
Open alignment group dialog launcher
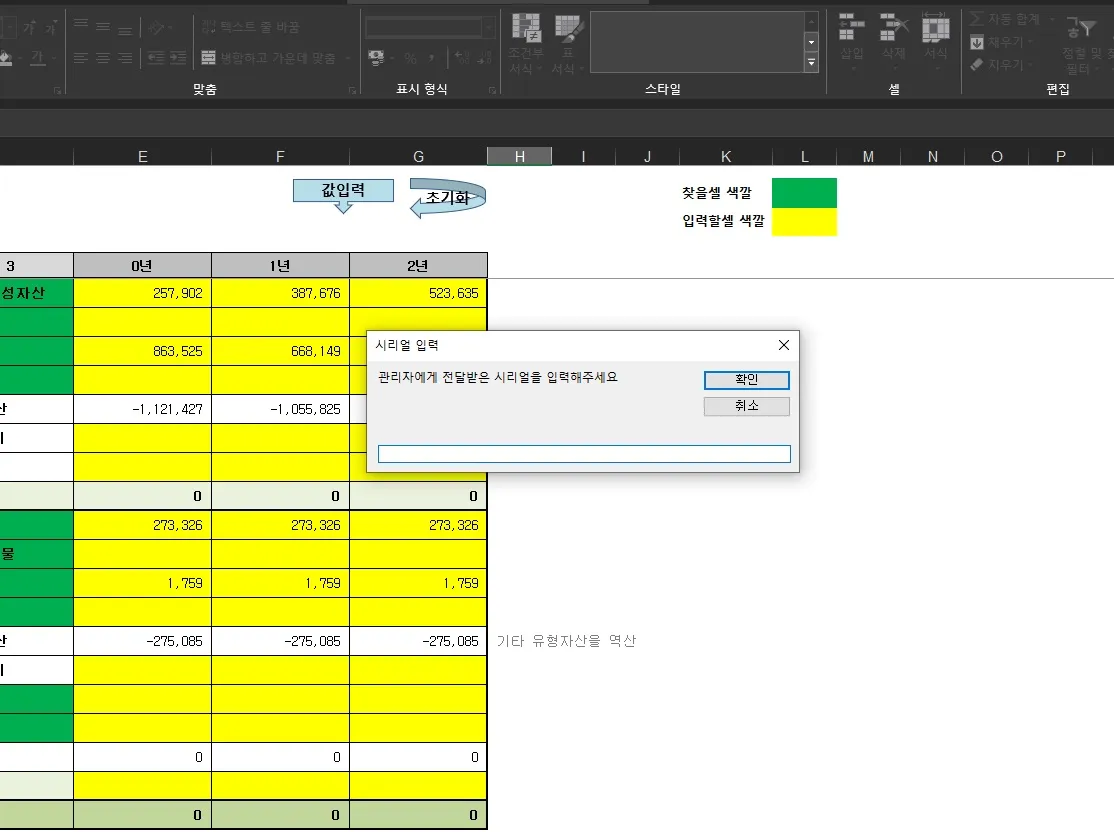(352, 90)
